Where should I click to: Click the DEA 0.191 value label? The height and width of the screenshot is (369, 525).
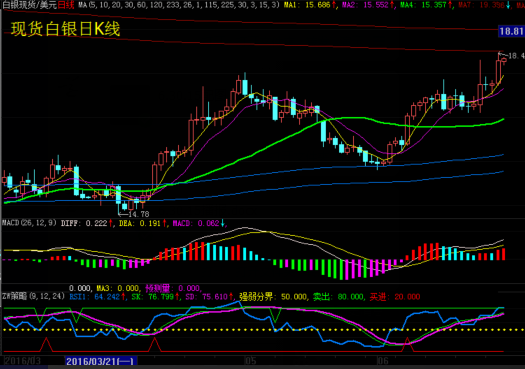pos(142,223)
